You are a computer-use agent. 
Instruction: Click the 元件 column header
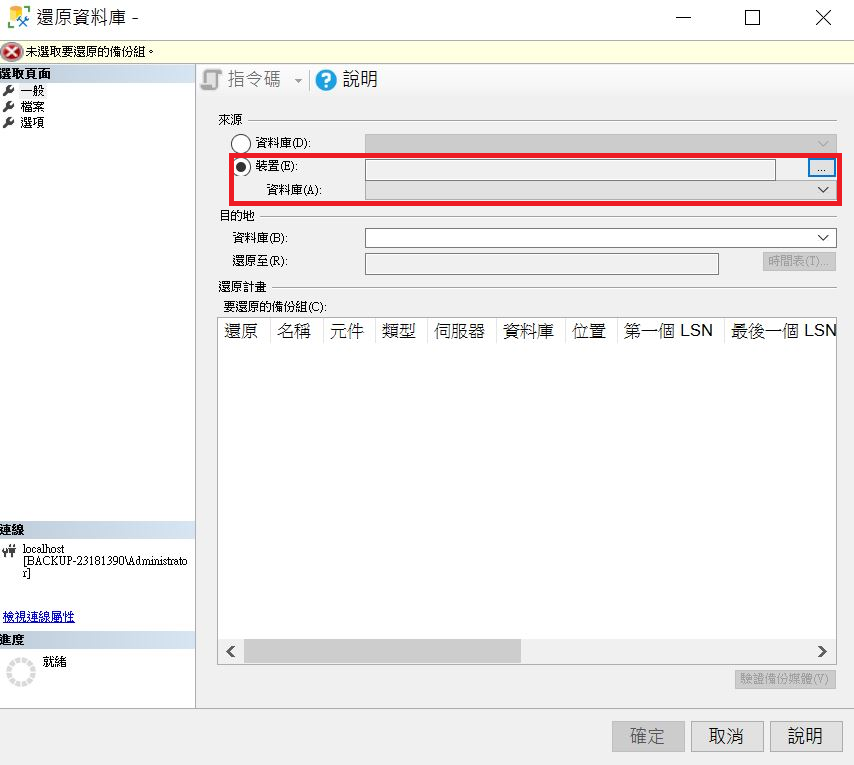pos(347,331)
